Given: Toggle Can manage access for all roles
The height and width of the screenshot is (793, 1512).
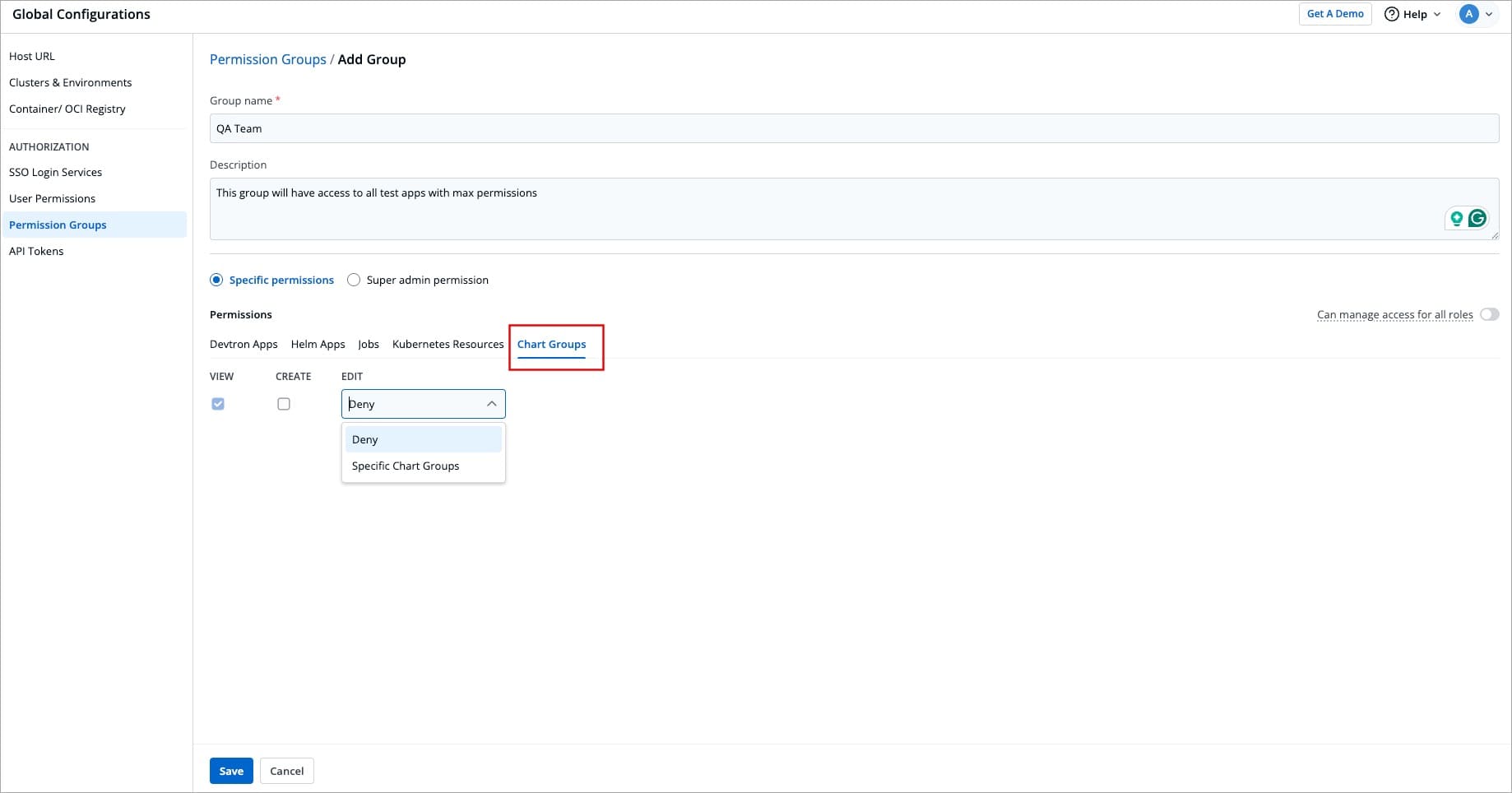Looking at the screenshot, I should [1489, 314].
